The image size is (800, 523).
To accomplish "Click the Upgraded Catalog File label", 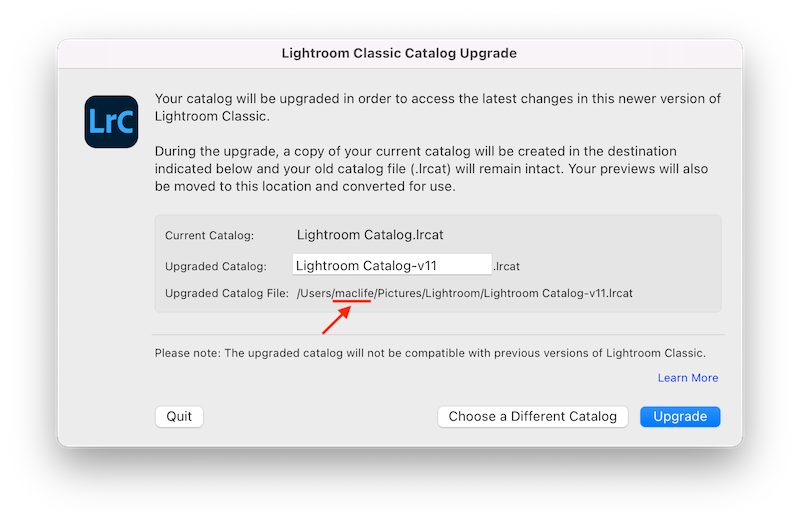I will 227,293.
